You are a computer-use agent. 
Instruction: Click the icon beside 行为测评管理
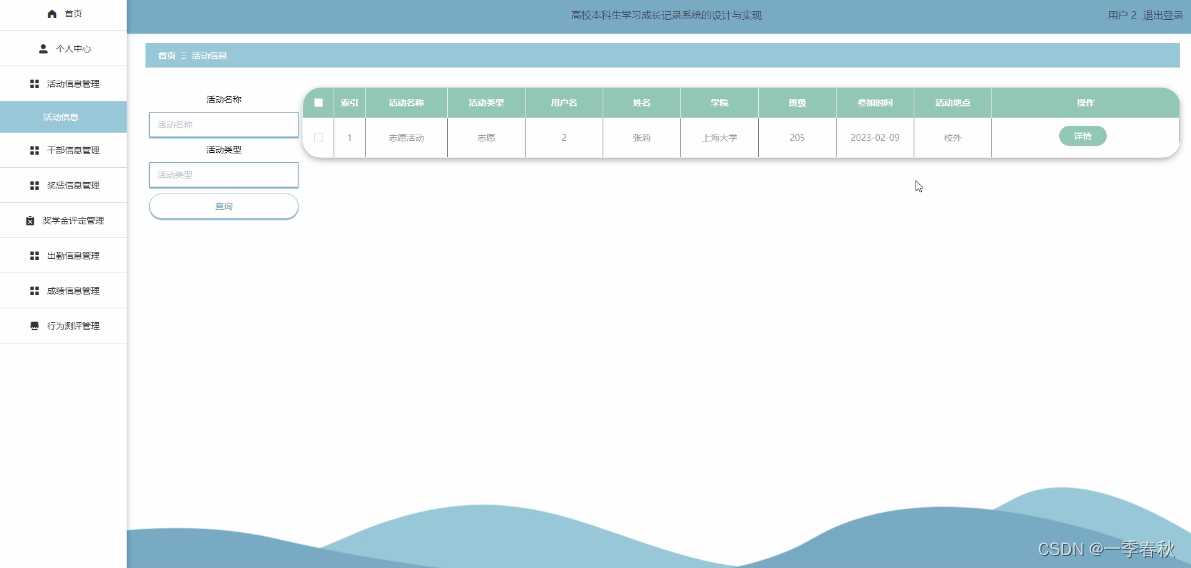pyautogui.click(x=34, y=326)
